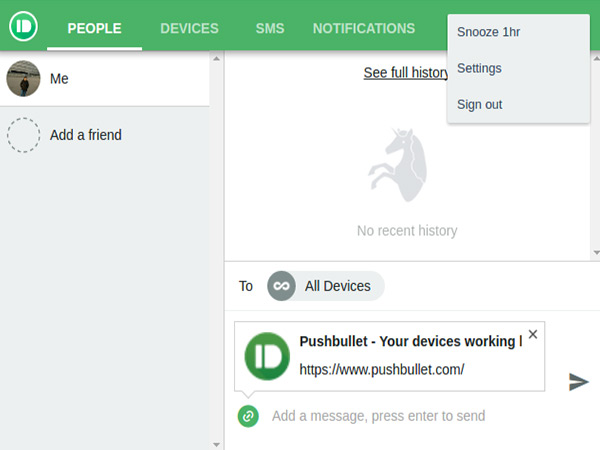Click the history pane scroll down arrow

(596, 253)
